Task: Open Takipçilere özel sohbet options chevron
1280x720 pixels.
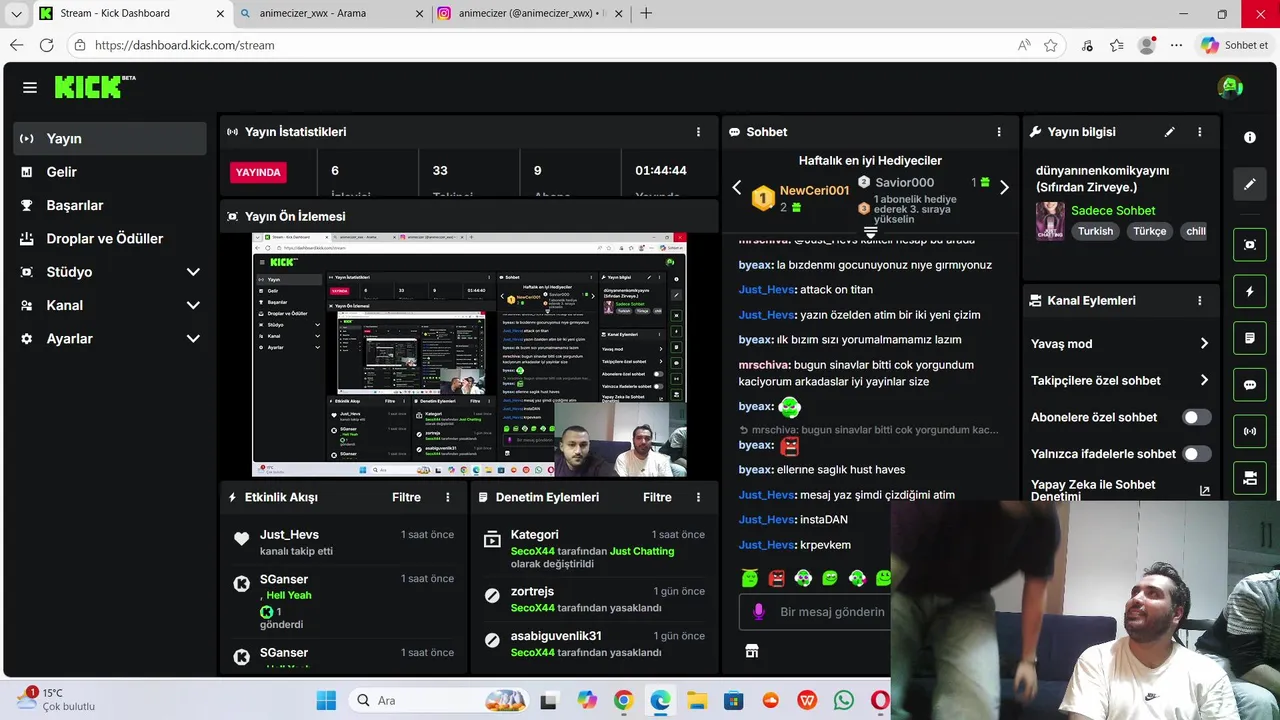Action: (1204, 380)
